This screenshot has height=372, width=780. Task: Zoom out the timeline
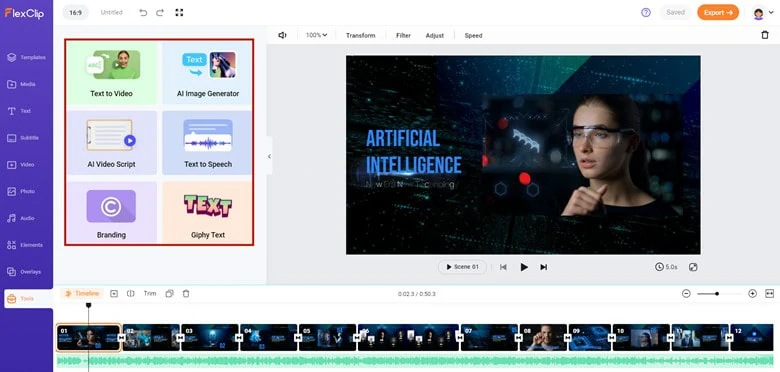click(x=686, y=293)
